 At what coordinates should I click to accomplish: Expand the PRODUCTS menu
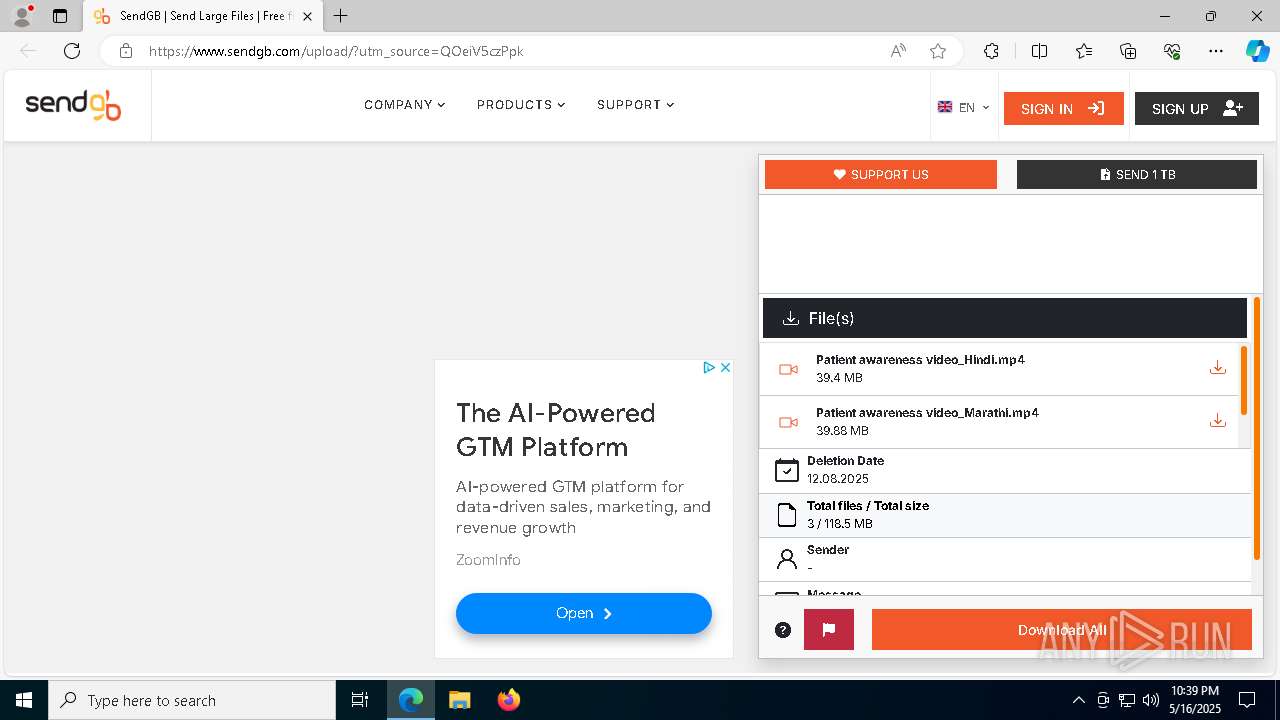[x=521, y=105]
